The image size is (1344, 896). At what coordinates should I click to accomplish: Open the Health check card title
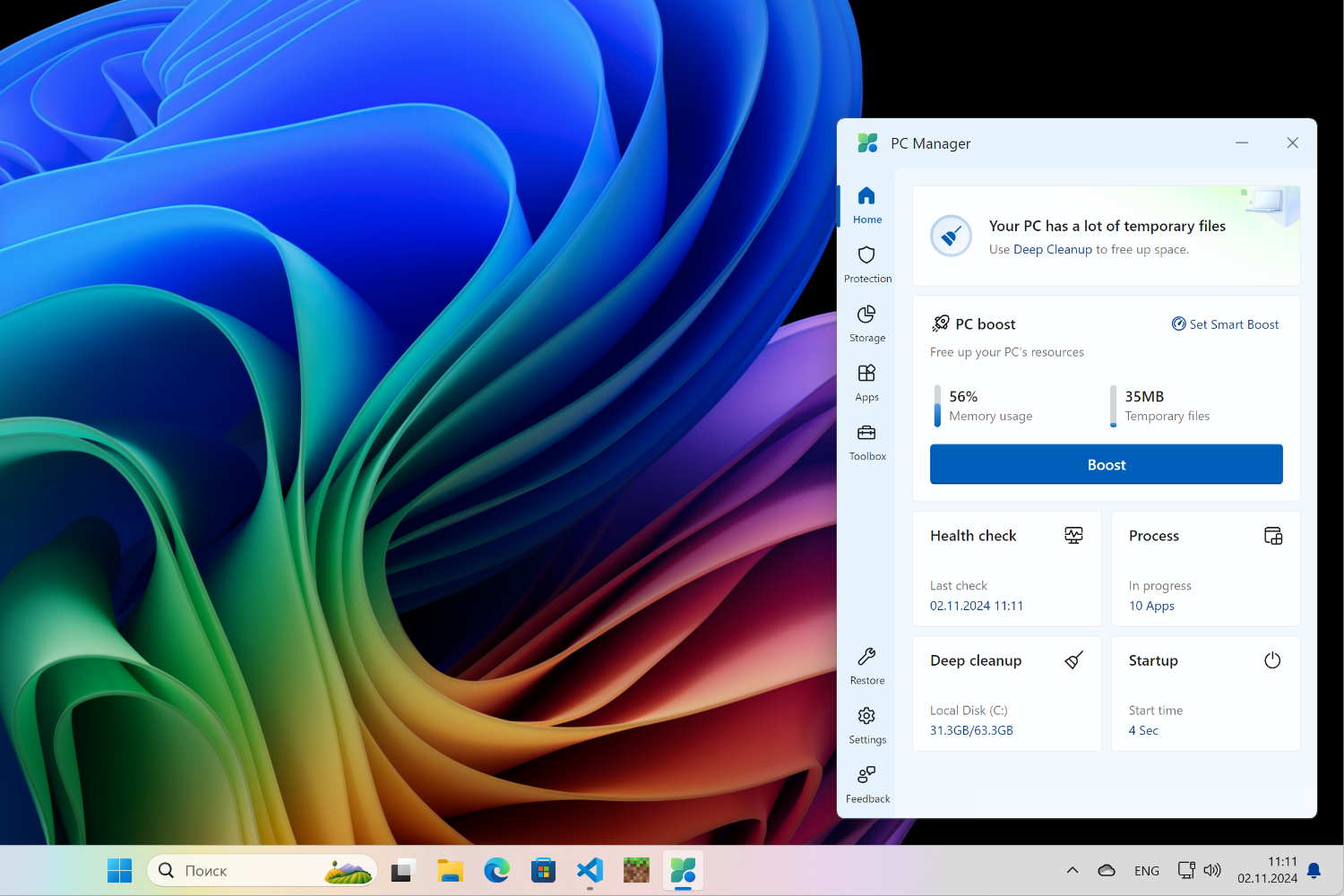pyautogui.click(x=973, y=536)
